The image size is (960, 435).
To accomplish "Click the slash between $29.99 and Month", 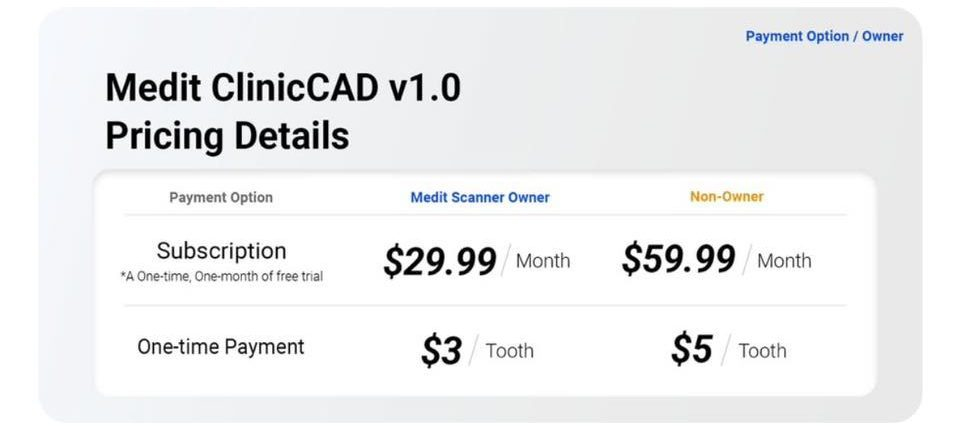I will [x=506, y=261].
